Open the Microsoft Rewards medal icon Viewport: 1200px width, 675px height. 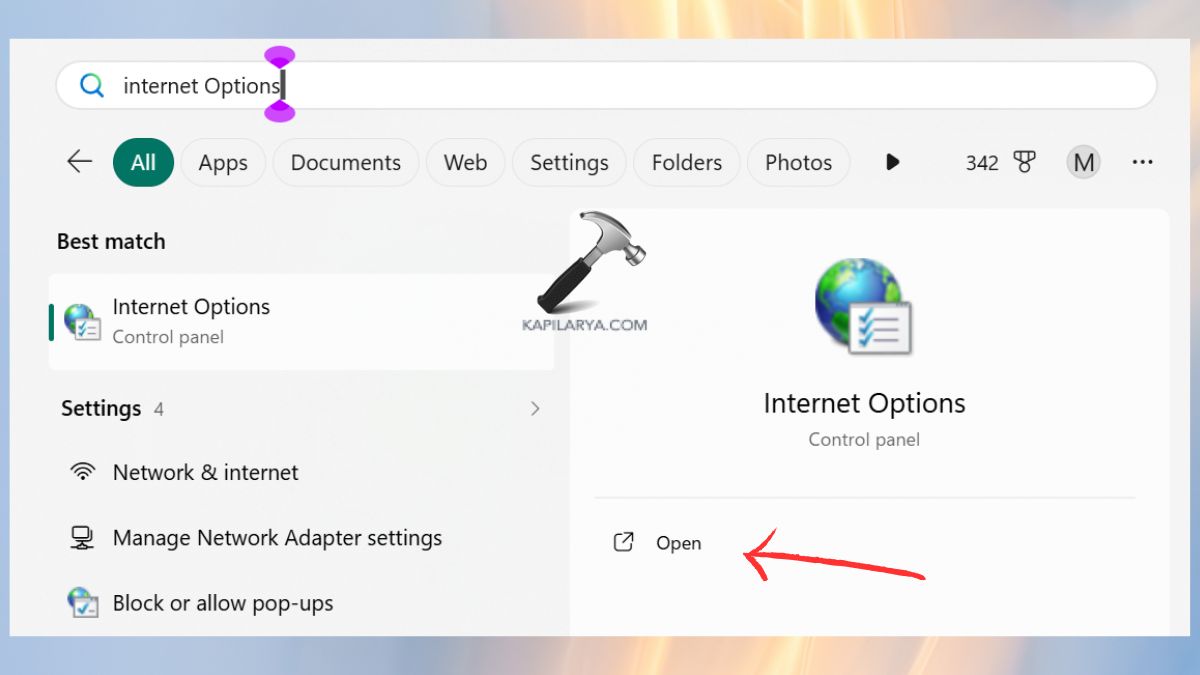pos(1026,162)
